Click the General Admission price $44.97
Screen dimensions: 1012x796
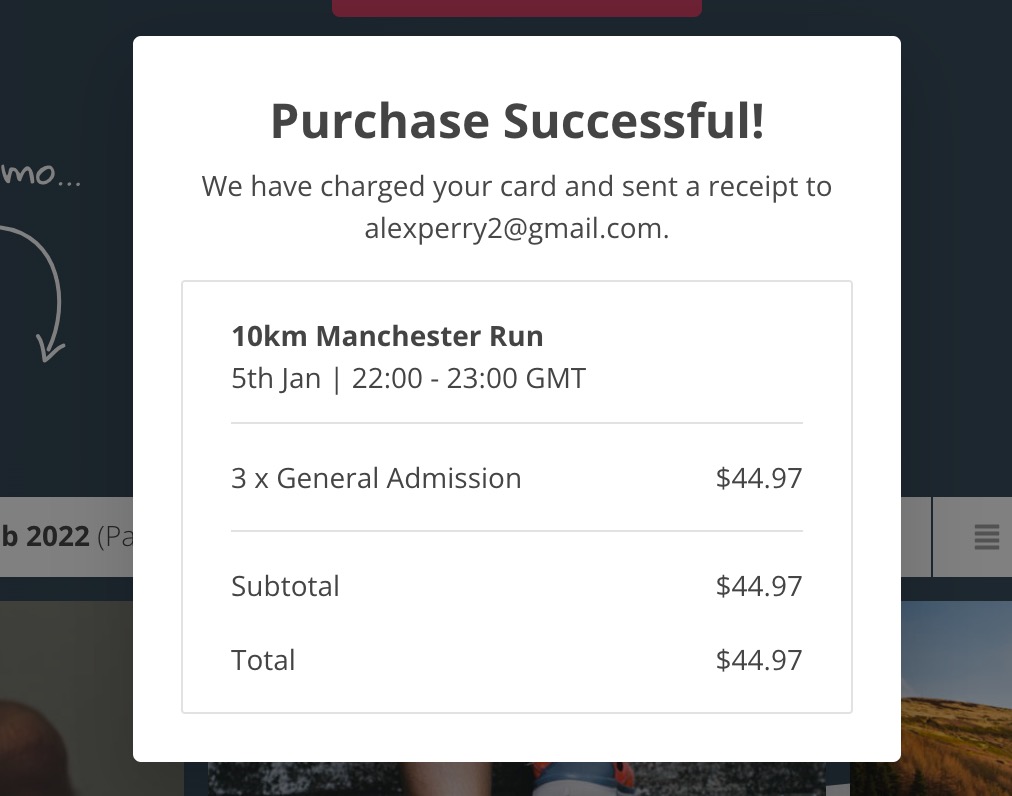(759, 478)
